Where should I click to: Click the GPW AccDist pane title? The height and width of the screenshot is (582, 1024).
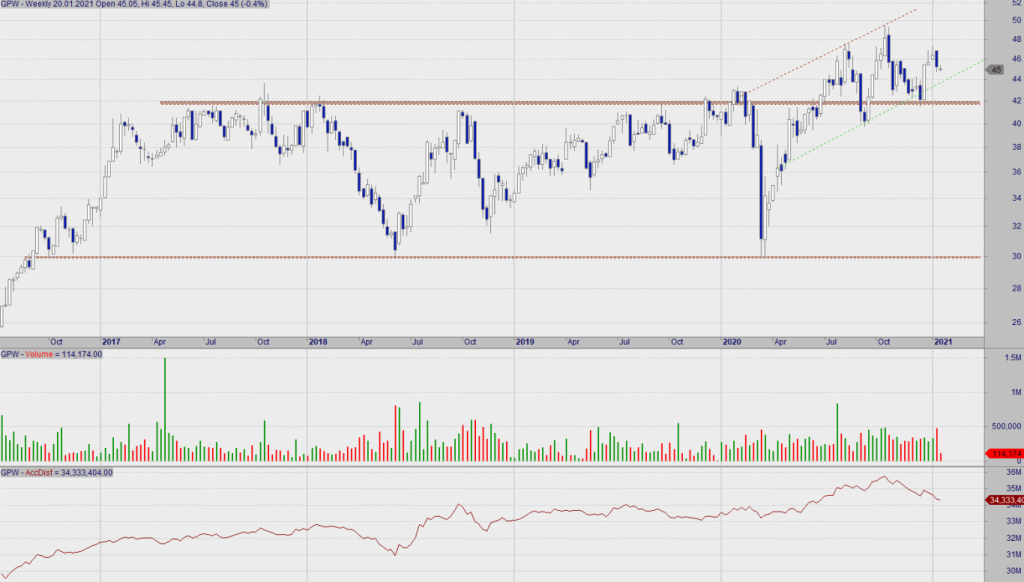pyautogui.click(x=56, y=472)
